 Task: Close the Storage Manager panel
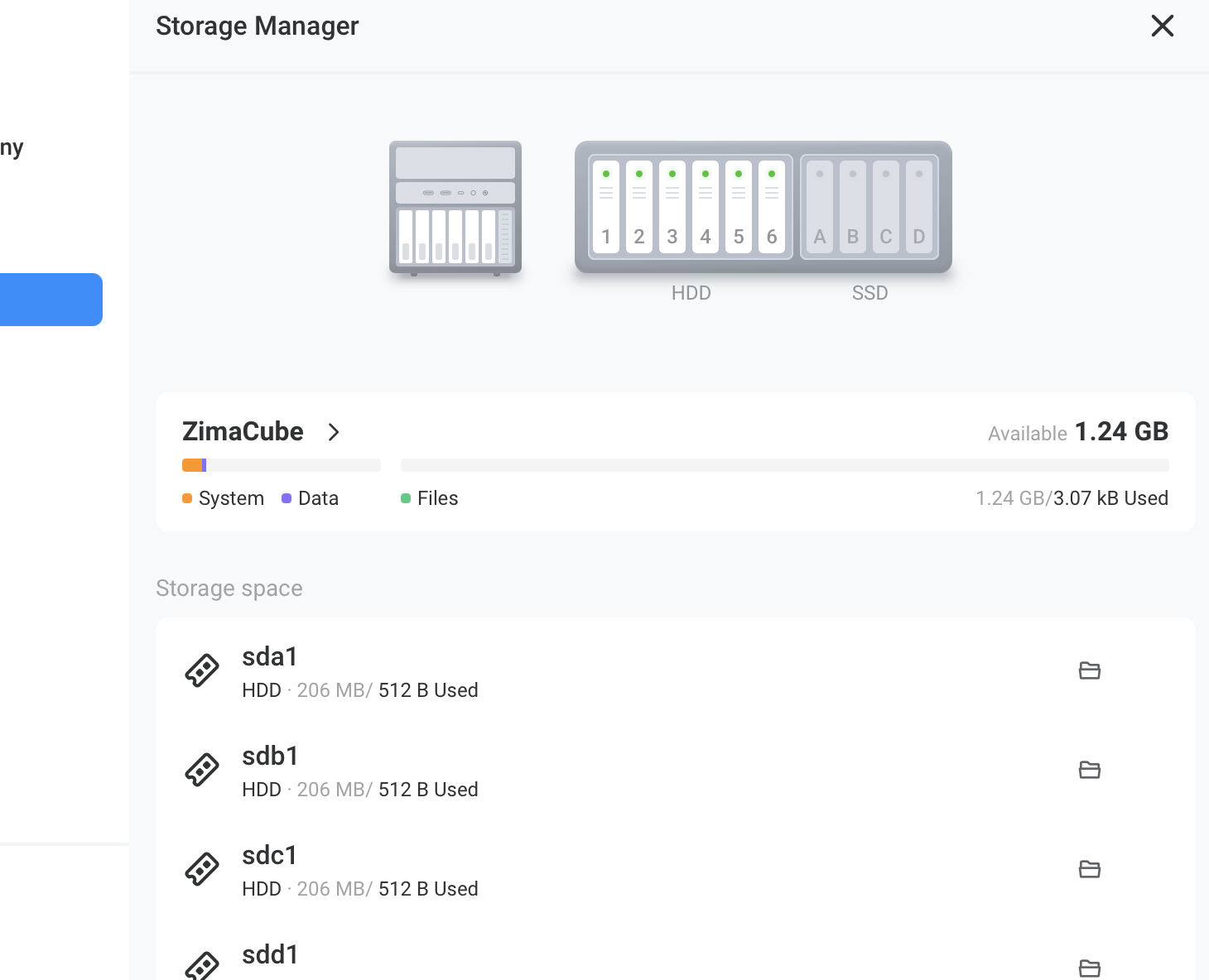(x=1163, y=26)
